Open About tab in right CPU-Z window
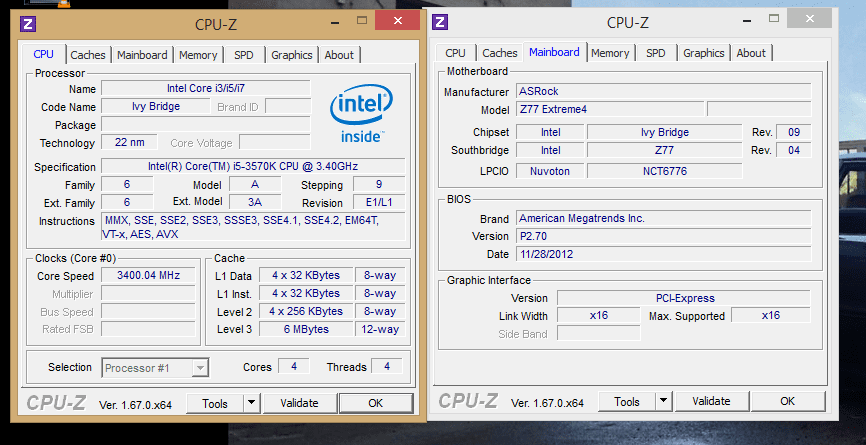The width and height of the screenshot is (866, 445). coord(751,53)
